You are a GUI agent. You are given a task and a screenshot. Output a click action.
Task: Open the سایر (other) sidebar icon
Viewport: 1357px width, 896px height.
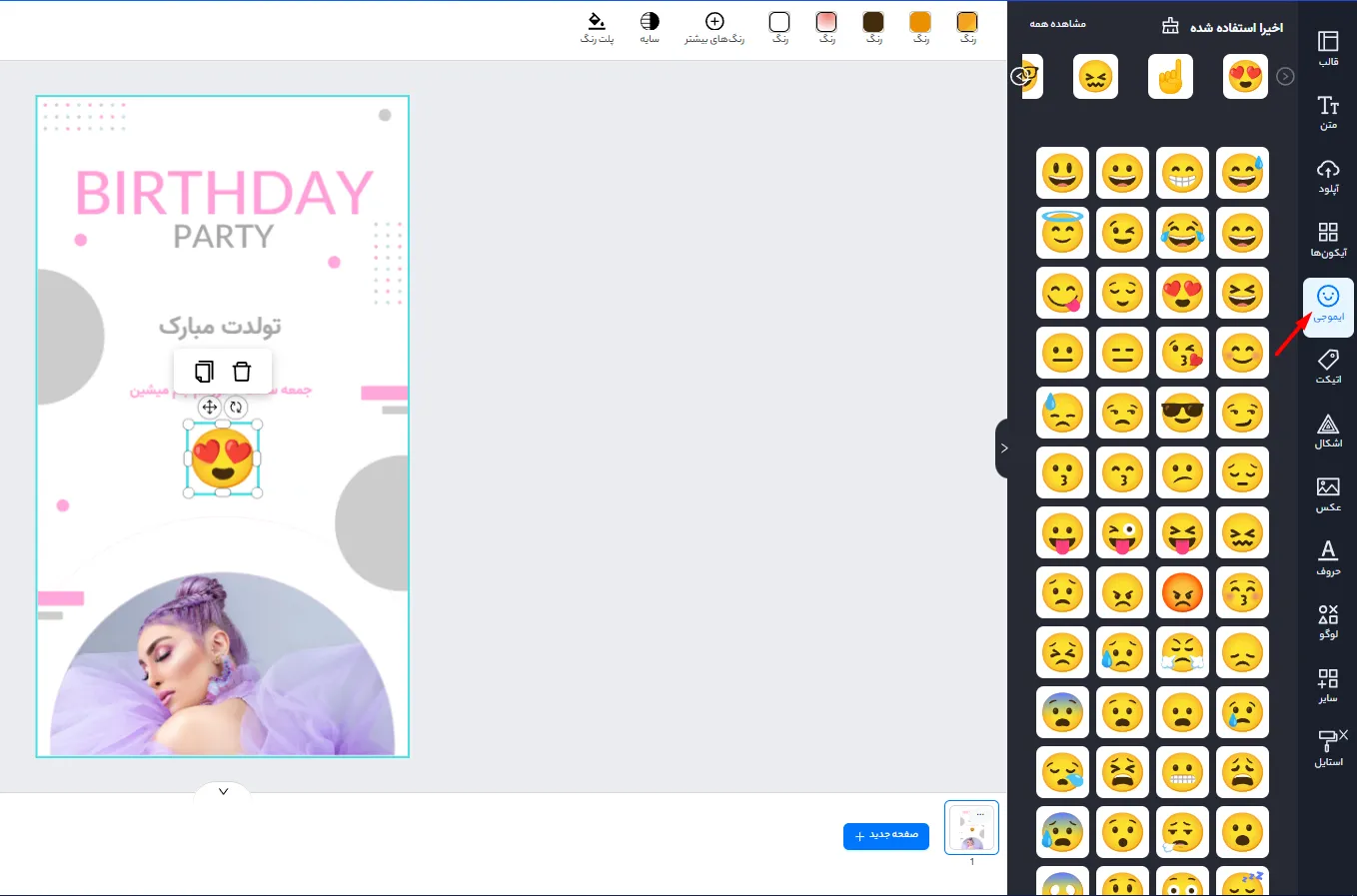(1328, 685)
